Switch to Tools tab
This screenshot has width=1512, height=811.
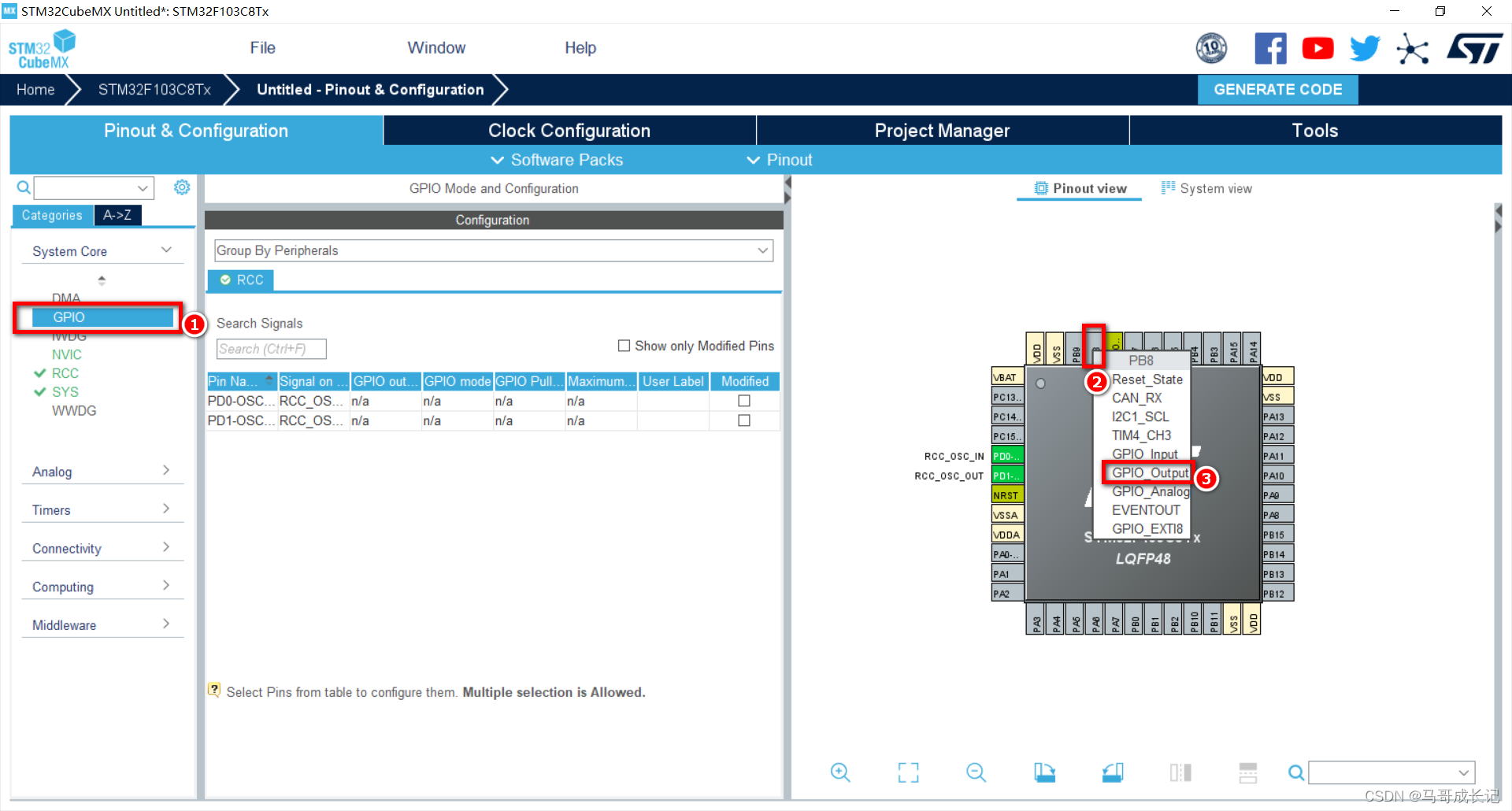click(x=1315, y=131)
